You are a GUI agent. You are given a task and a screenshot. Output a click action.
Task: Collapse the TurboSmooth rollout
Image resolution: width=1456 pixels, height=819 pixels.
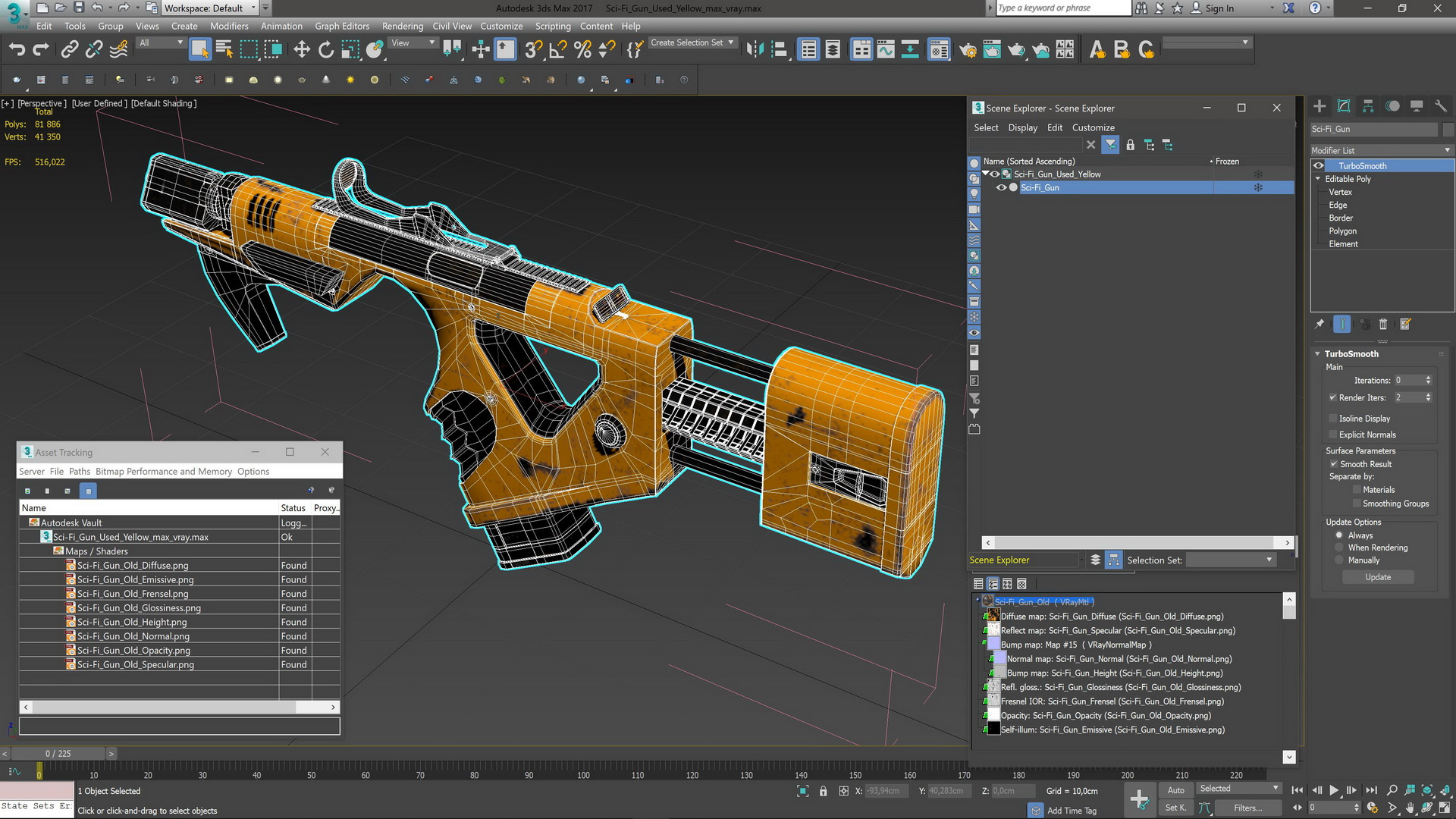(1318, 354)
